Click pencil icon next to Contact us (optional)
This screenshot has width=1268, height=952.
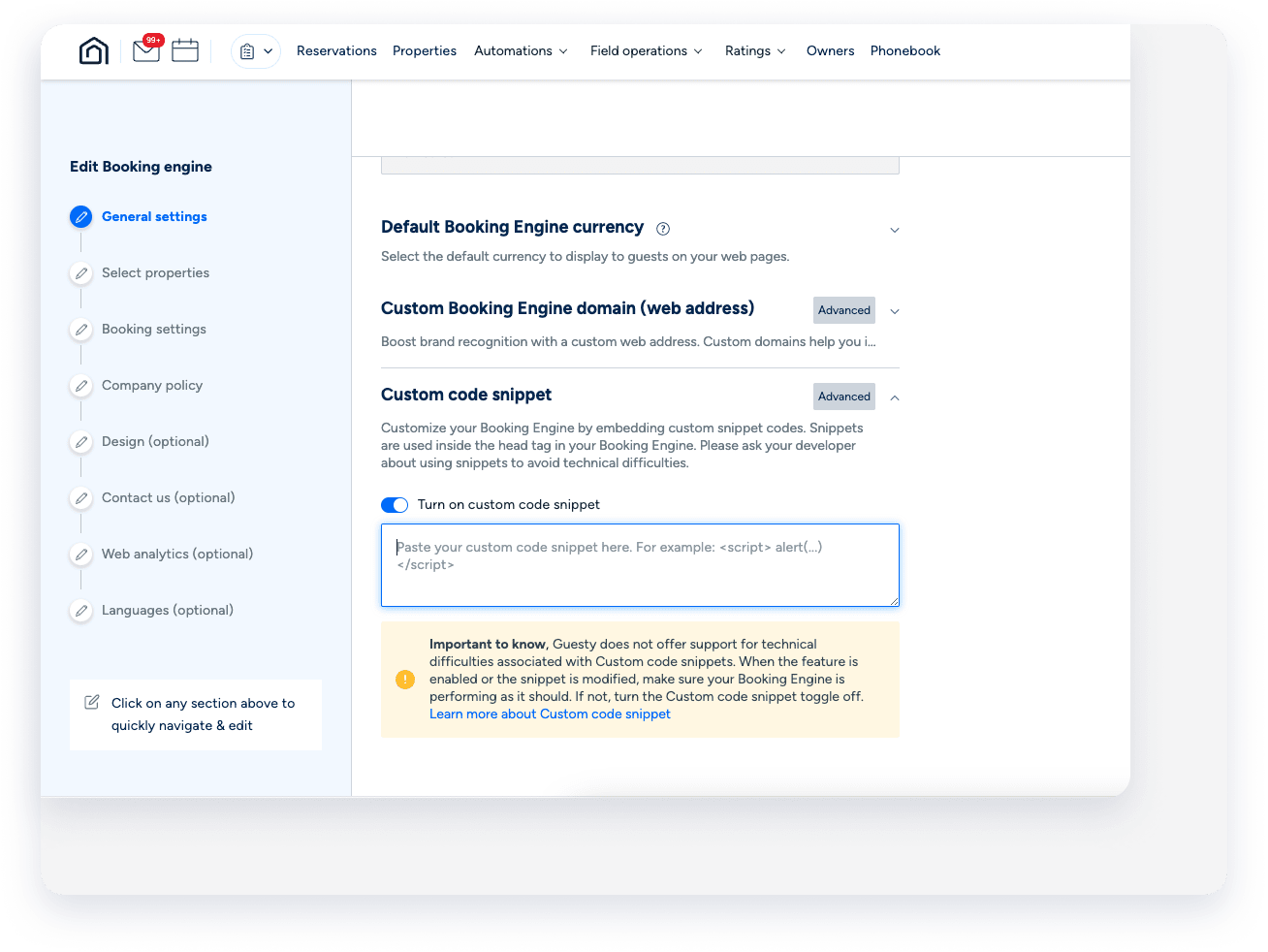81,498
